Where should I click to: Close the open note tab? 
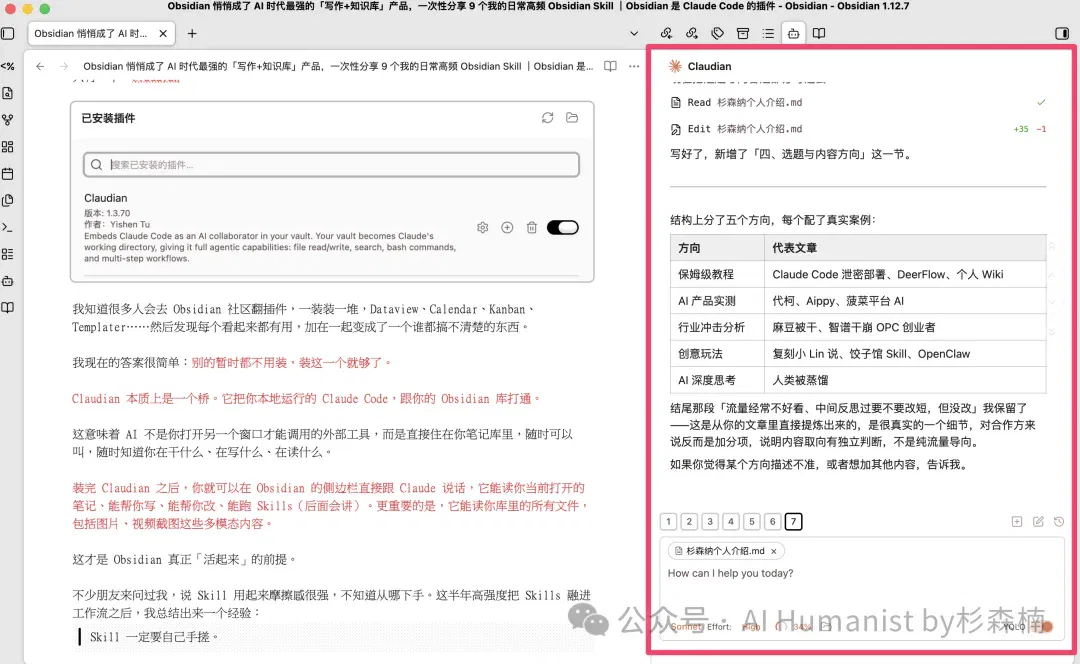[x=163, y=33]
